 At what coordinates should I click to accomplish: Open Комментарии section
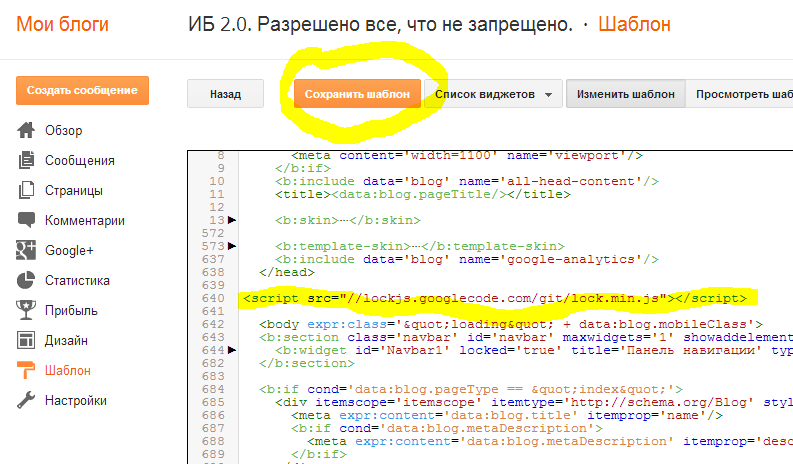(85, 221)
